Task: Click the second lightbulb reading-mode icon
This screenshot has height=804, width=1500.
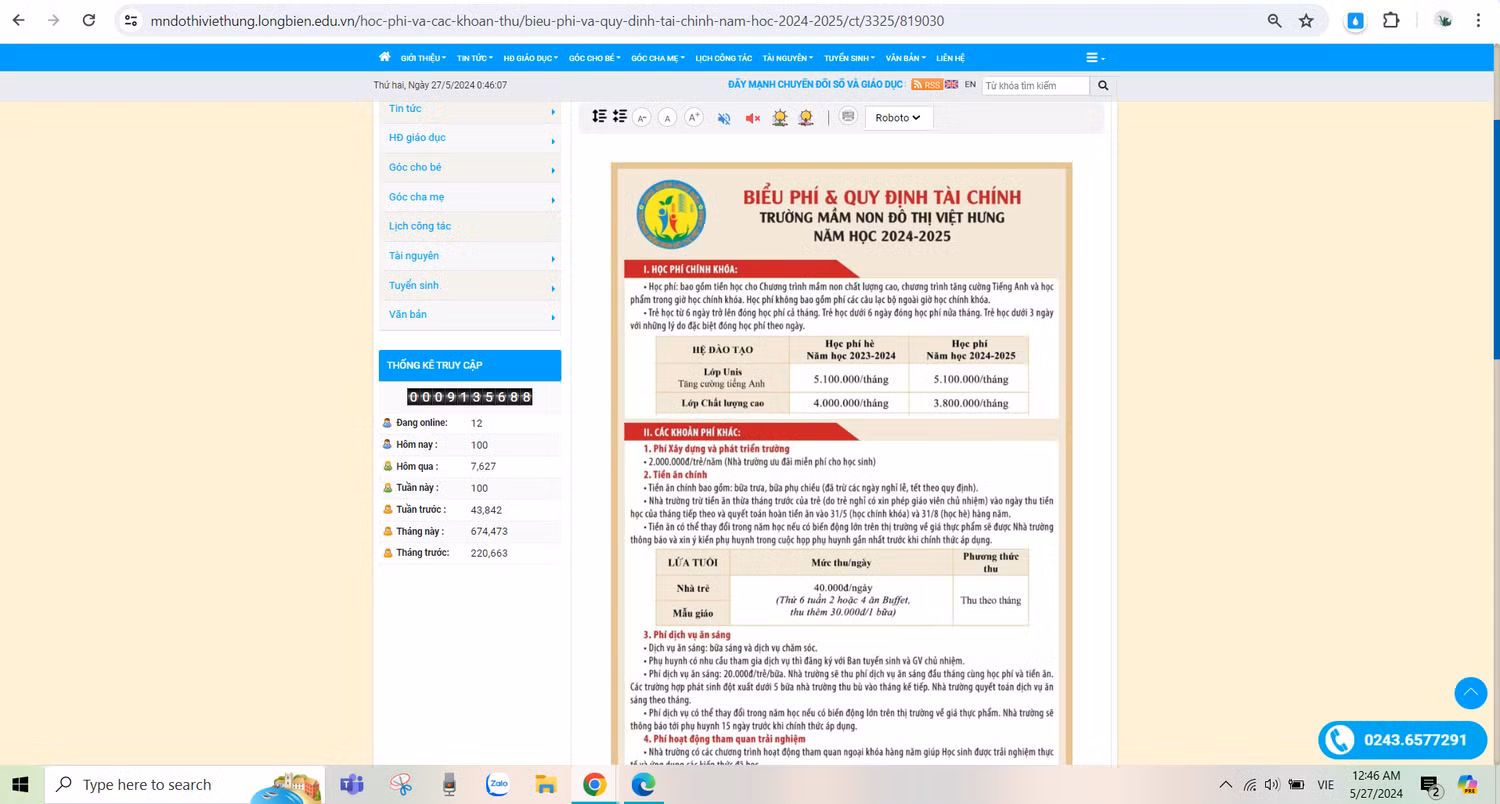Action: click(806, 118)
